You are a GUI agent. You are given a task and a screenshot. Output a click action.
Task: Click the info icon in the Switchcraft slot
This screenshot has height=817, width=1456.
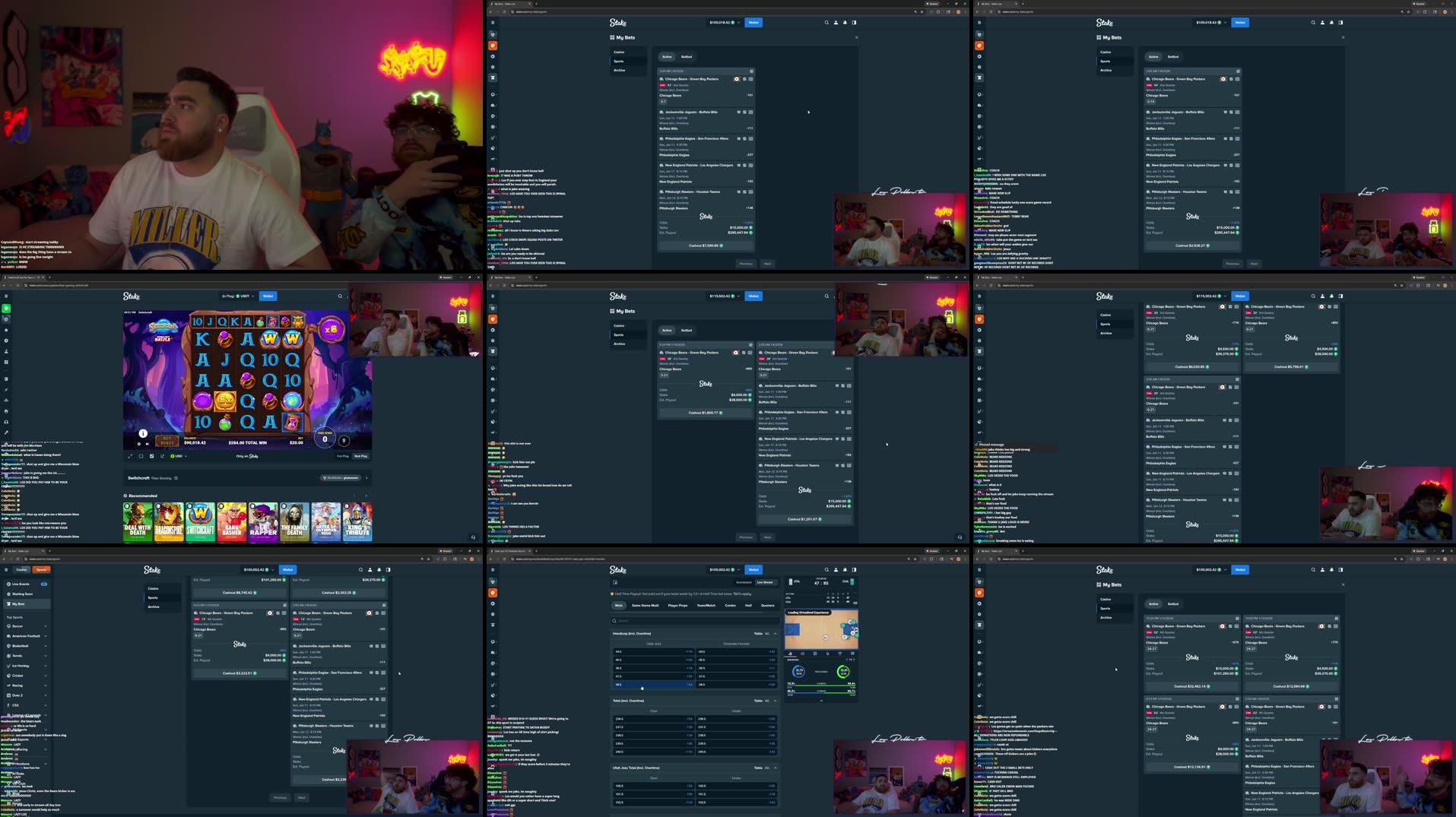[143, 432]
